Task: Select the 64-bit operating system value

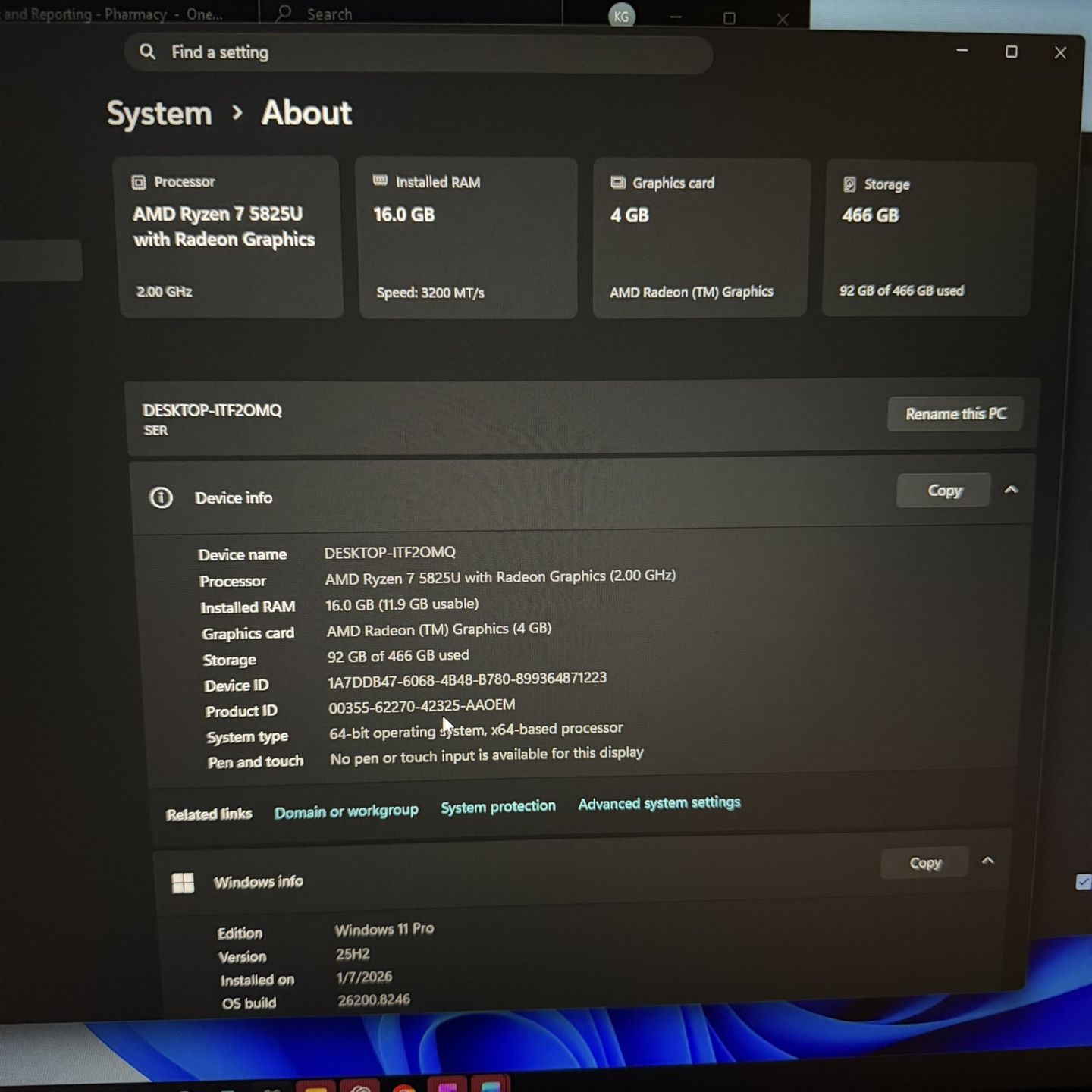Action: click(x=476, y=730)
